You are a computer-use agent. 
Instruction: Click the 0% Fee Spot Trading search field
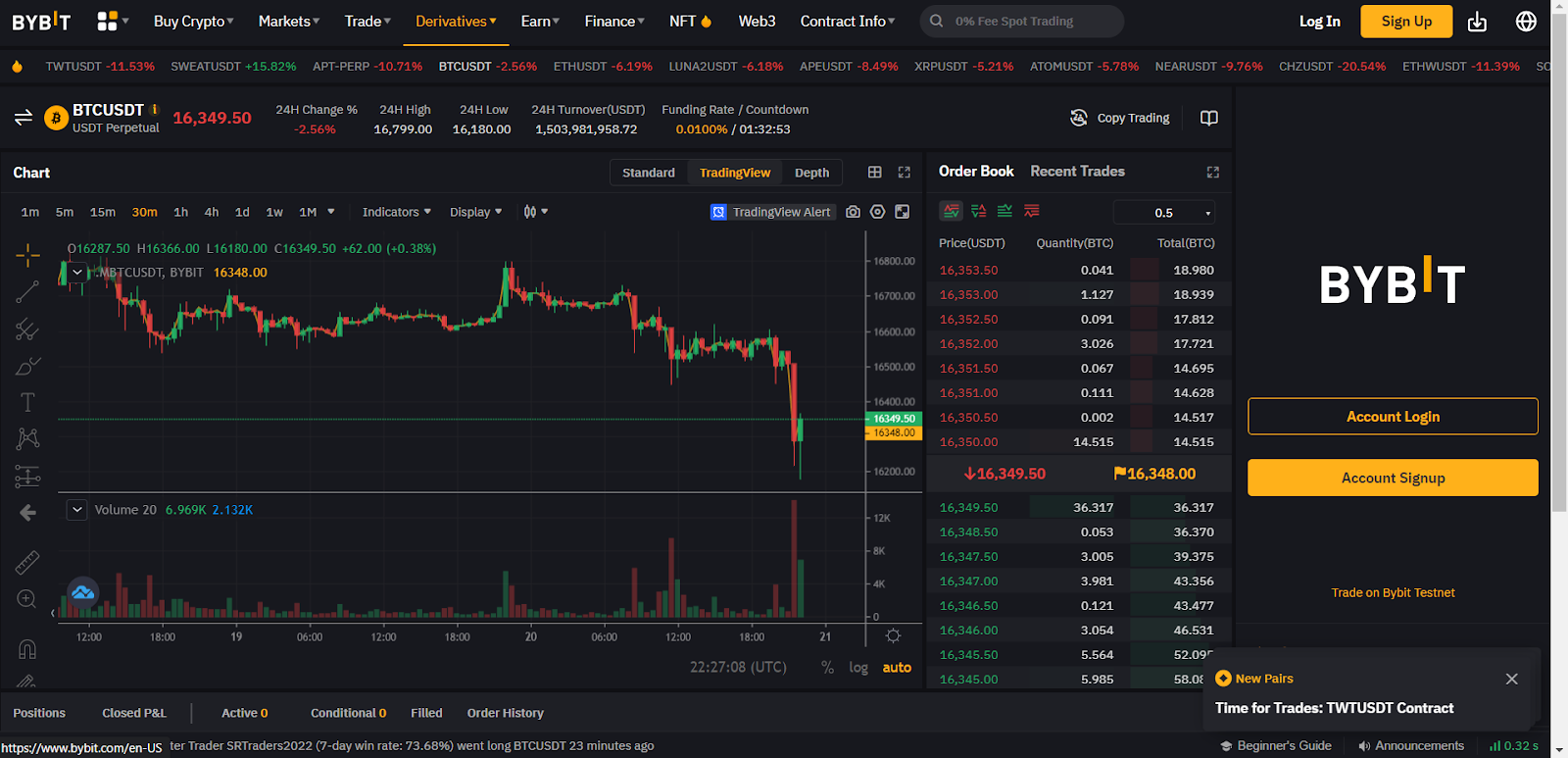click(x=1022, y=21)
